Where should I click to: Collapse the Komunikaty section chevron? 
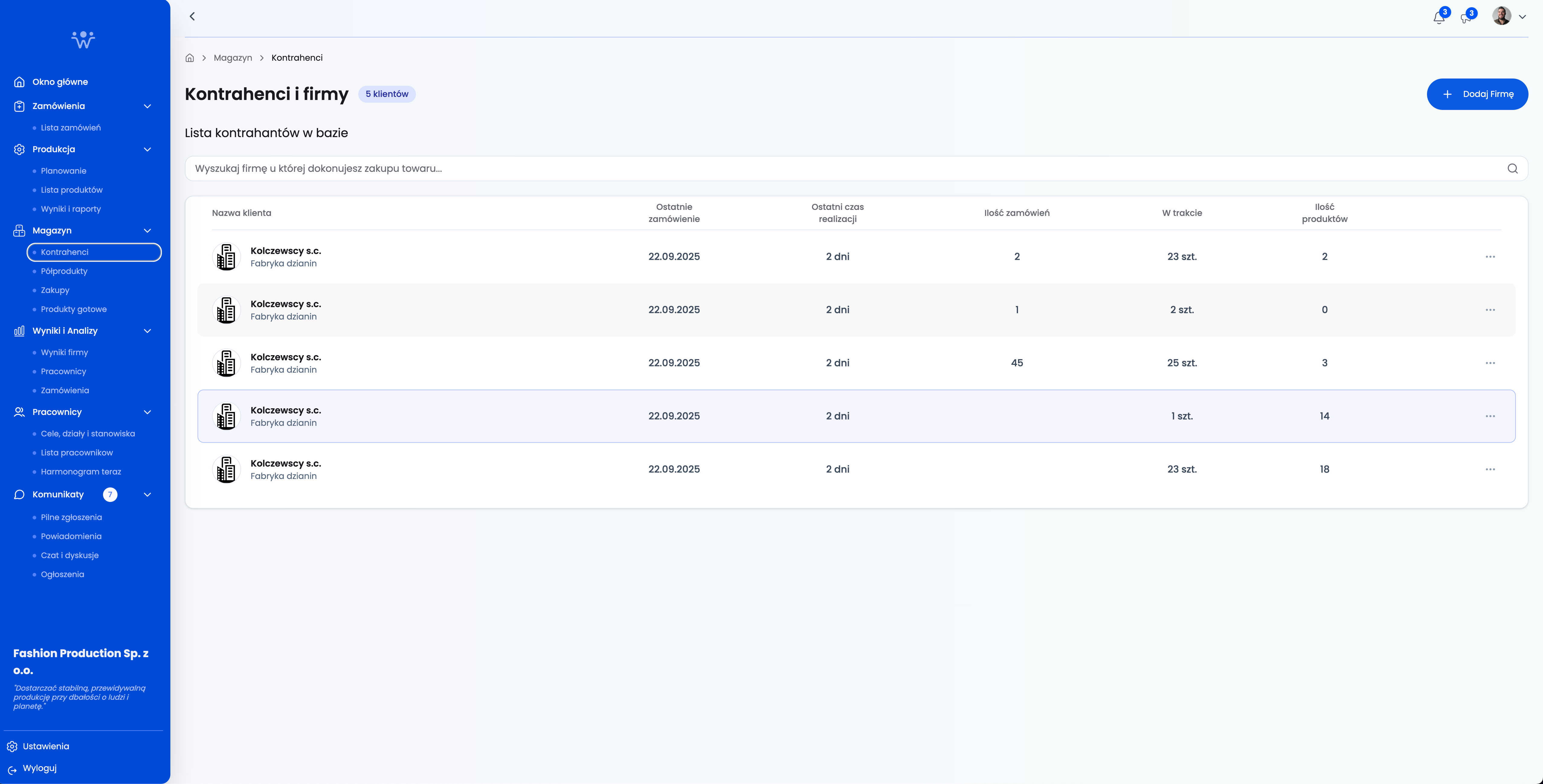tap(147, 494)
